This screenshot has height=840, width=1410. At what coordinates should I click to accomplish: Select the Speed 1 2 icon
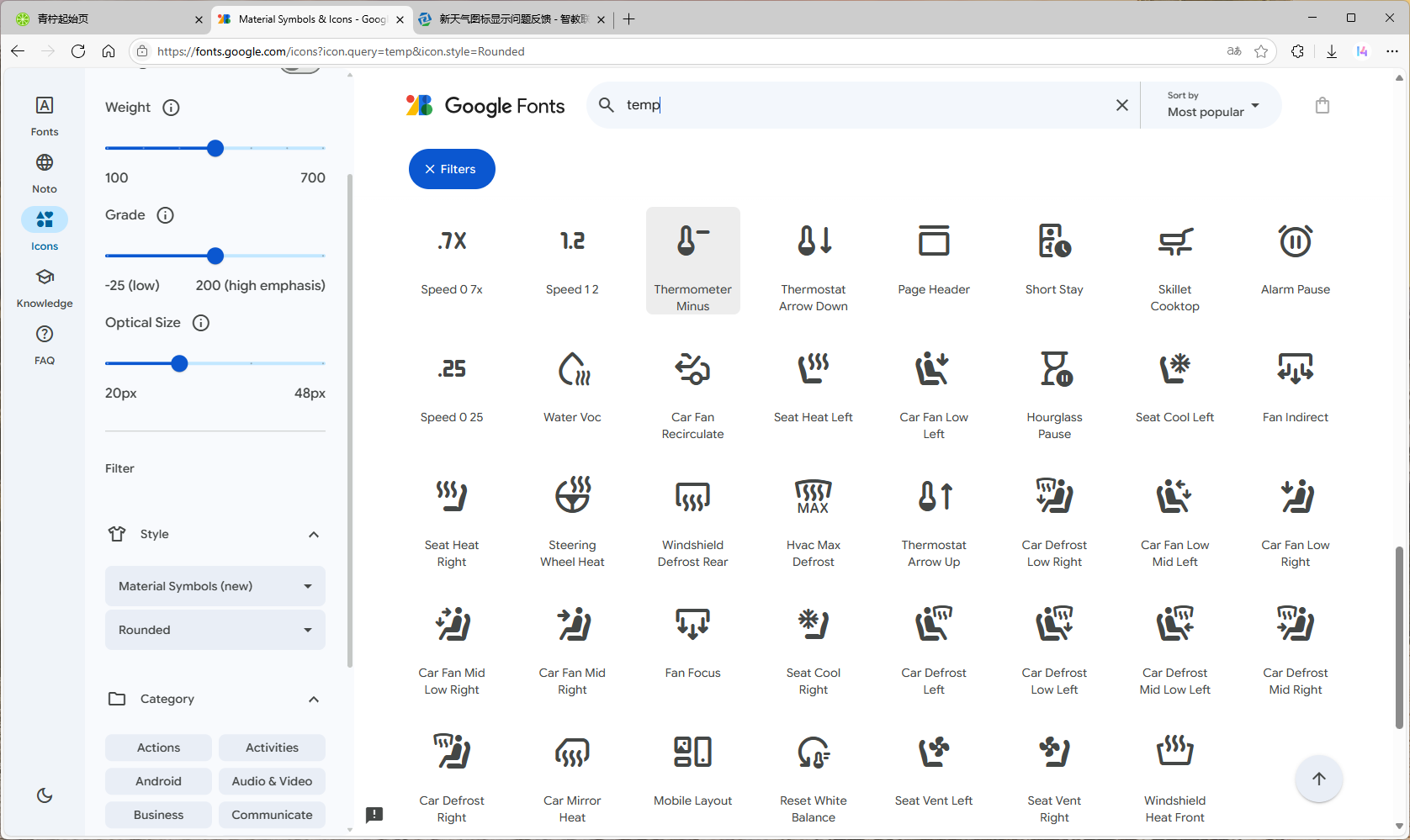(572, 261)
